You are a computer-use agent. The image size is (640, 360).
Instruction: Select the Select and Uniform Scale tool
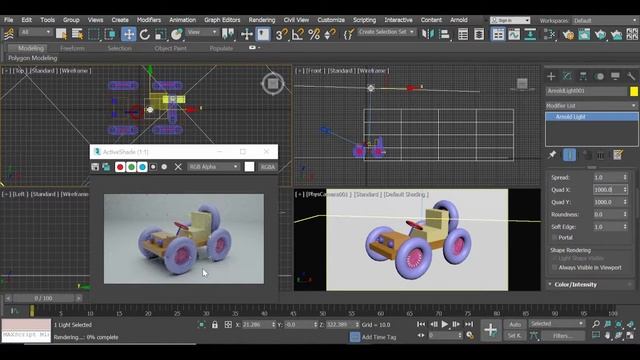[x=160, y=34]
